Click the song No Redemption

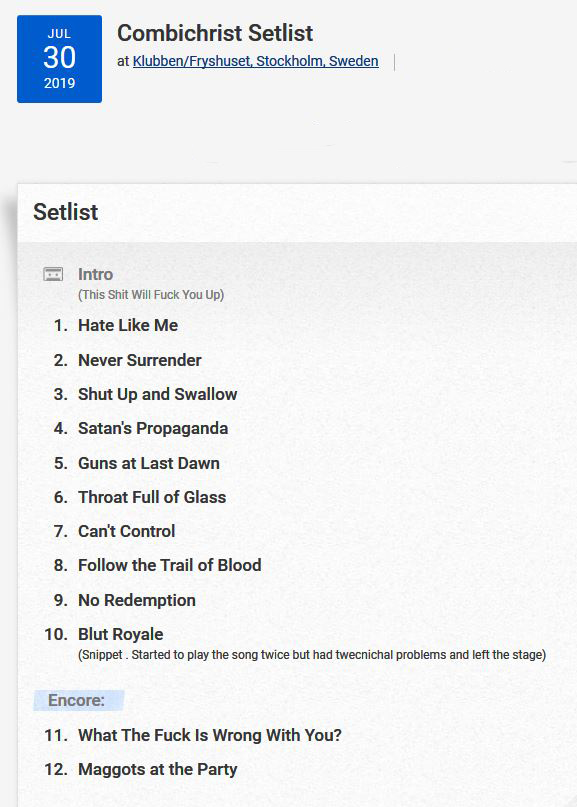coord(136,600)
